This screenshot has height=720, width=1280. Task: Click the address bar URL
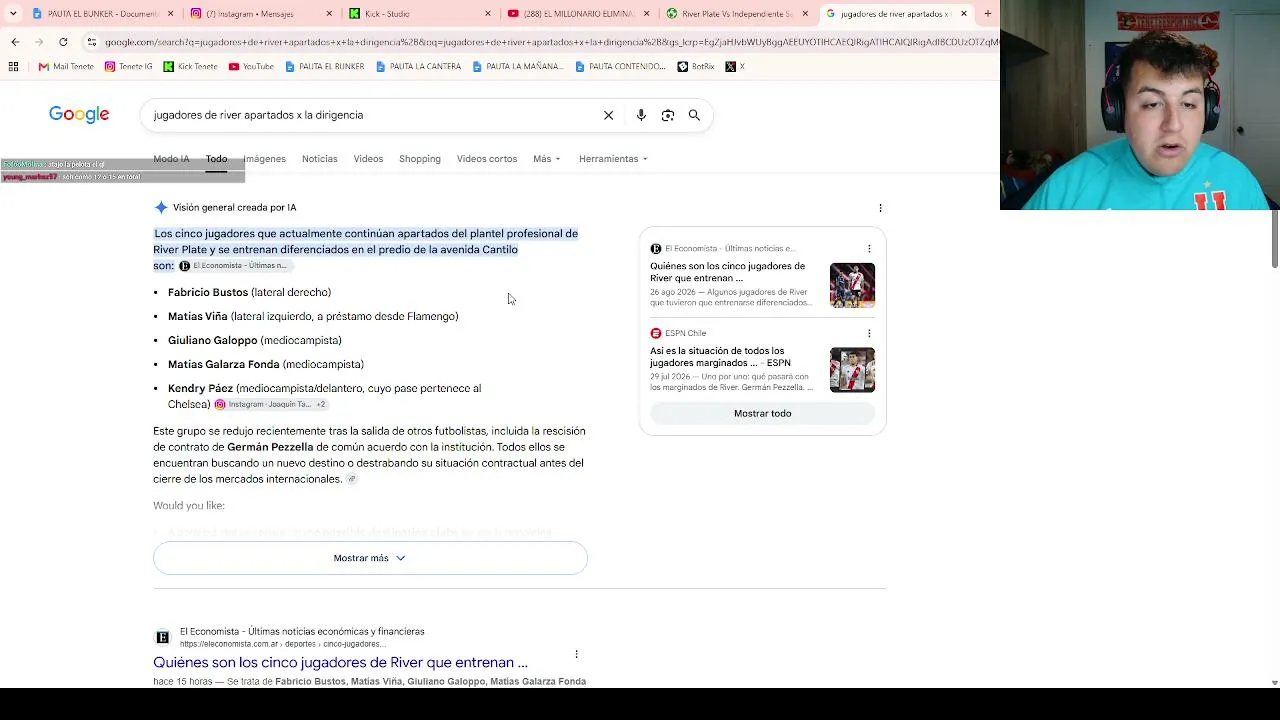550,42
